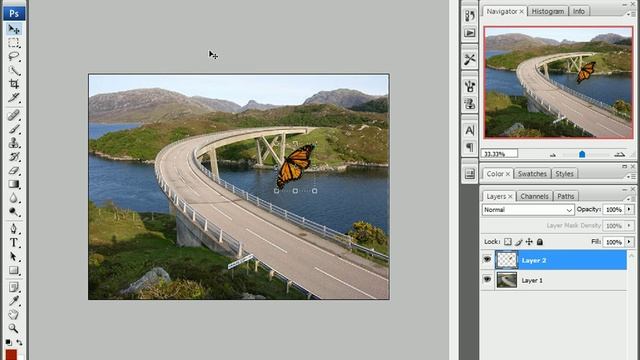Image resolution: width=640 pixels, height=360 pixels.
Task: Select the Layer 2 thumbnail
Action: [x=507, y=260]
